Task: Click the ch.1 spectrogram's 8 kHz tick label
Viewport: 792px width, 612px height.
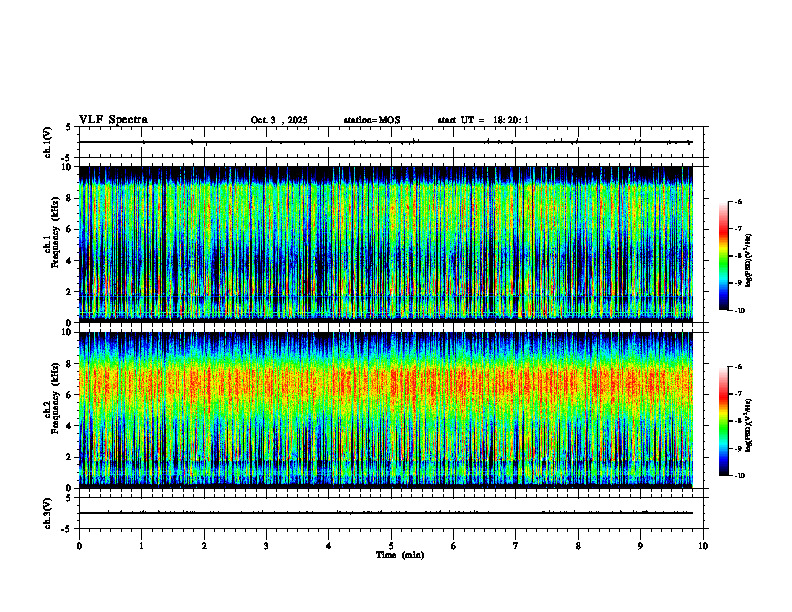Action: (x=69, y=198)
